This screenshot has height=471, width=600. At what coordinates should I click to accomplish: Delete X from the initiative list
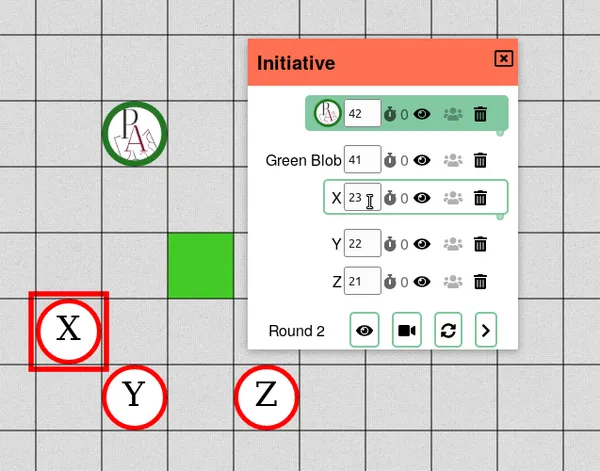tap(480, 198)
